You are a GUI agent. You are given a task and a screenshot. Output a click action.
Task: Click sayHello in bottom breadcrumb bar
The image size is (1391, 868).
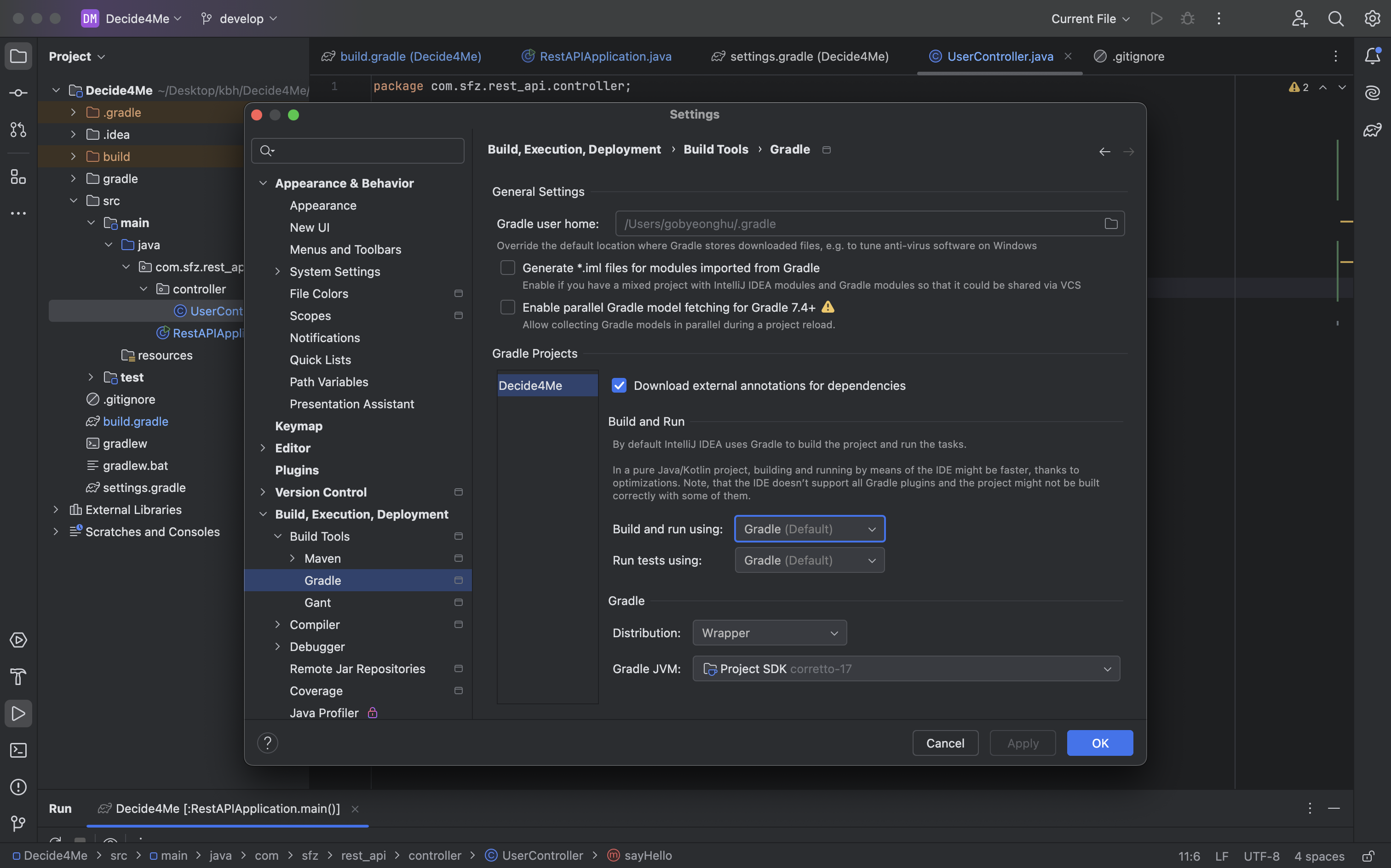(648, 856)
